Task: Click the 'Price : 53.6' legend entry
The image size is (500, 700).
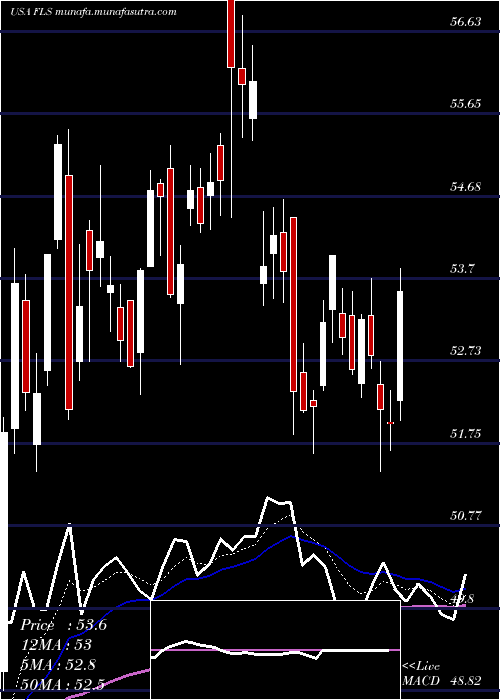Action: tap(63, 625)
